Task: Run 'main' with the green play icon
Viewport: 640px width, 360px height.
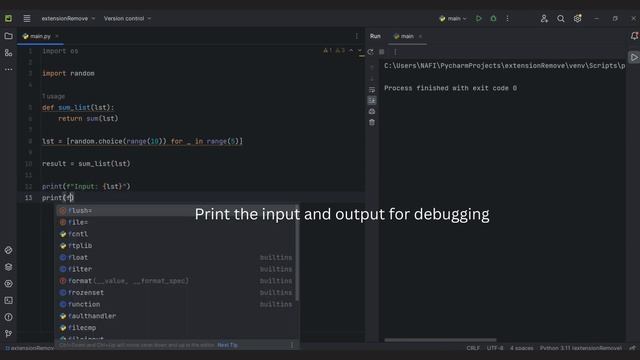Action: [478, 18]
